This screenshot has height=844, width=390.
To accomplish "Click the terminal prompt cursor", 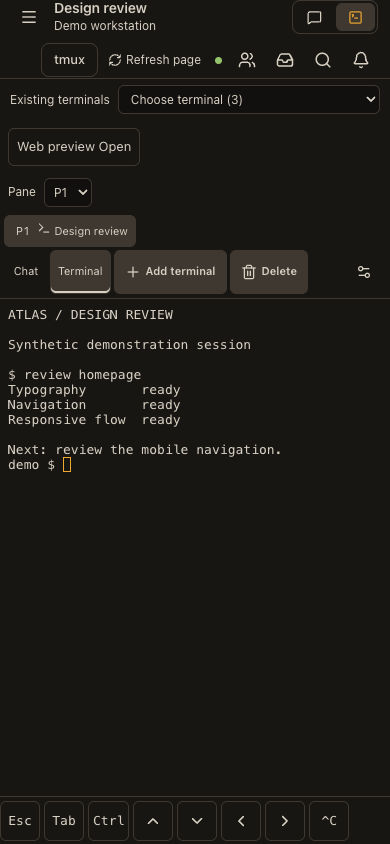I will [x=67, y=465].
